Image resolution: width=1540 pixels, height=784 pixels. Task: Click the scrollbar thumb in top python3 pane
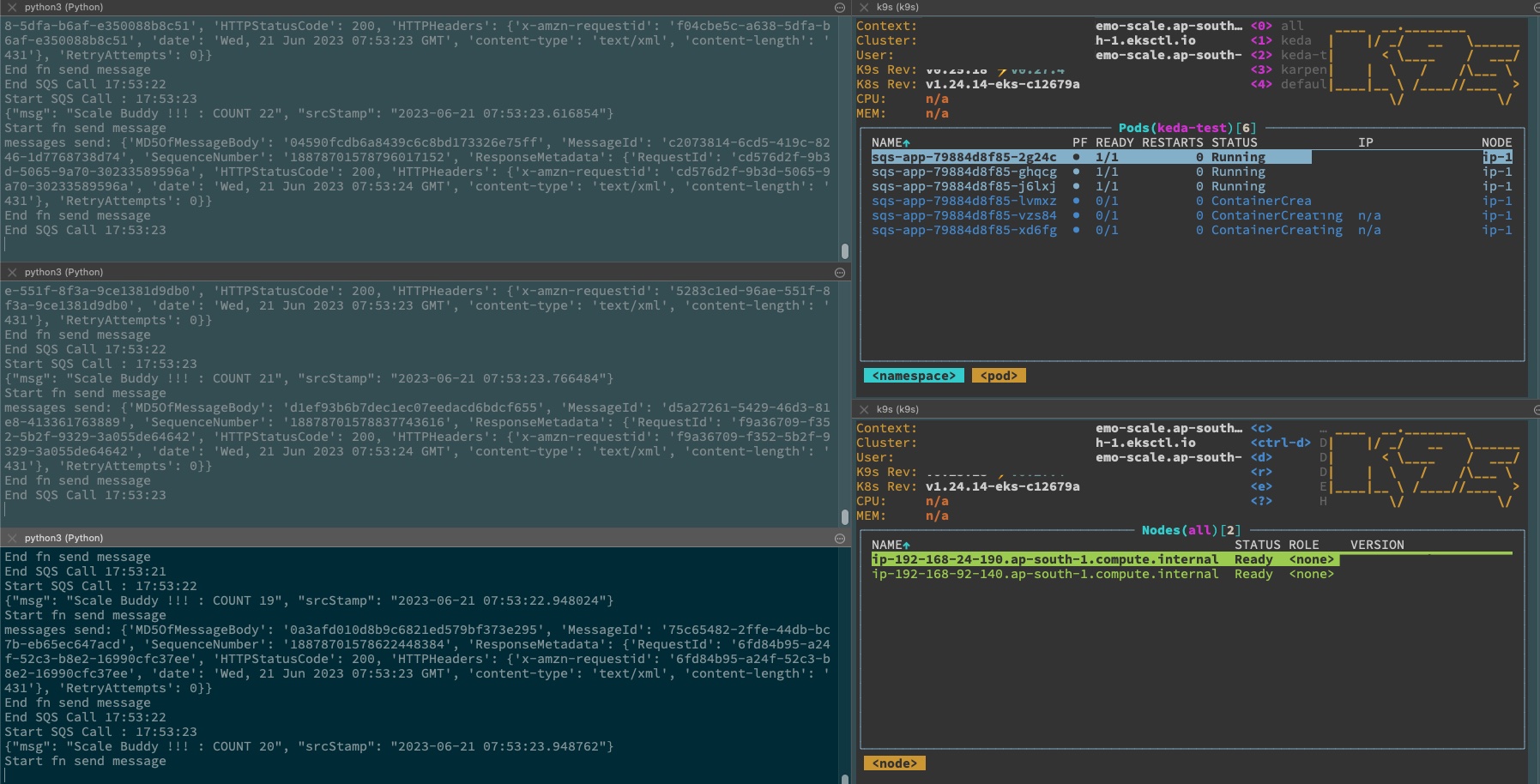coord(845,250)
